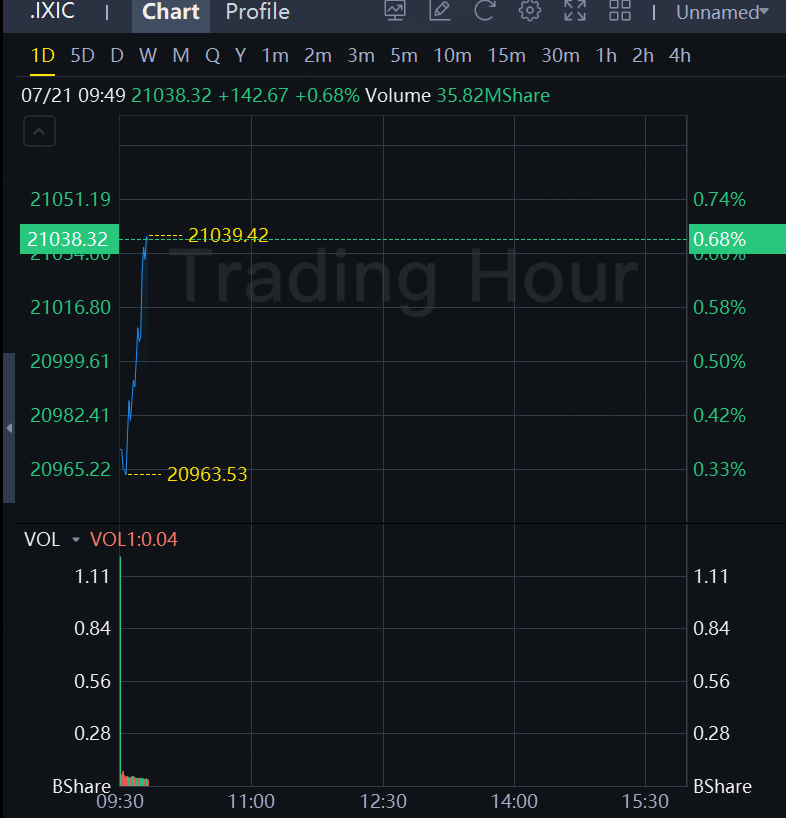Viewport: 786px width, 818px height.
Task: Select the 1h interval
Action: tap(606, 56)
